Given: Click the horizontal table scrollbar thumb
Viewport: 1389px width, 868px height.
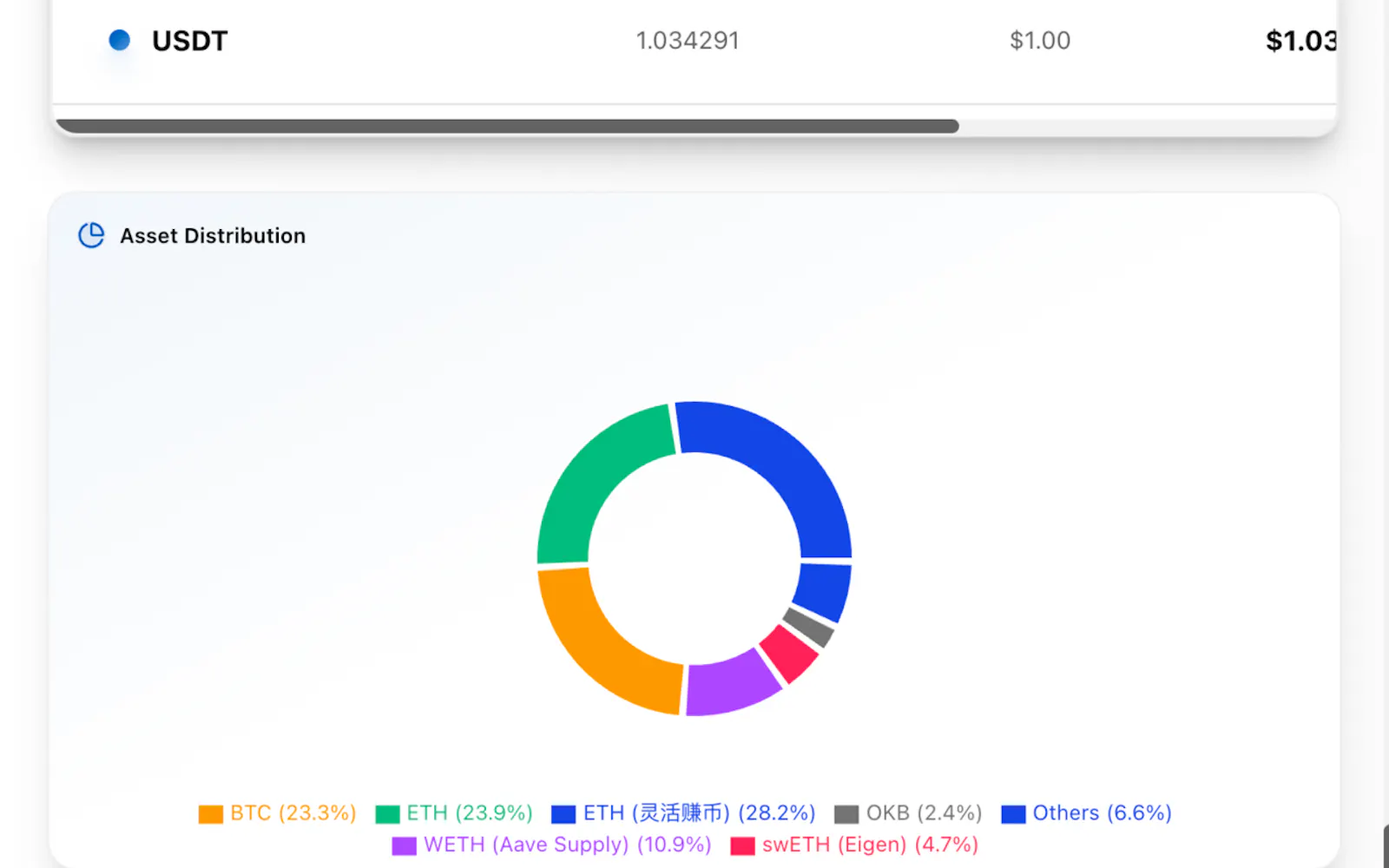Looking at the screenshot, I should click(507, 127).
